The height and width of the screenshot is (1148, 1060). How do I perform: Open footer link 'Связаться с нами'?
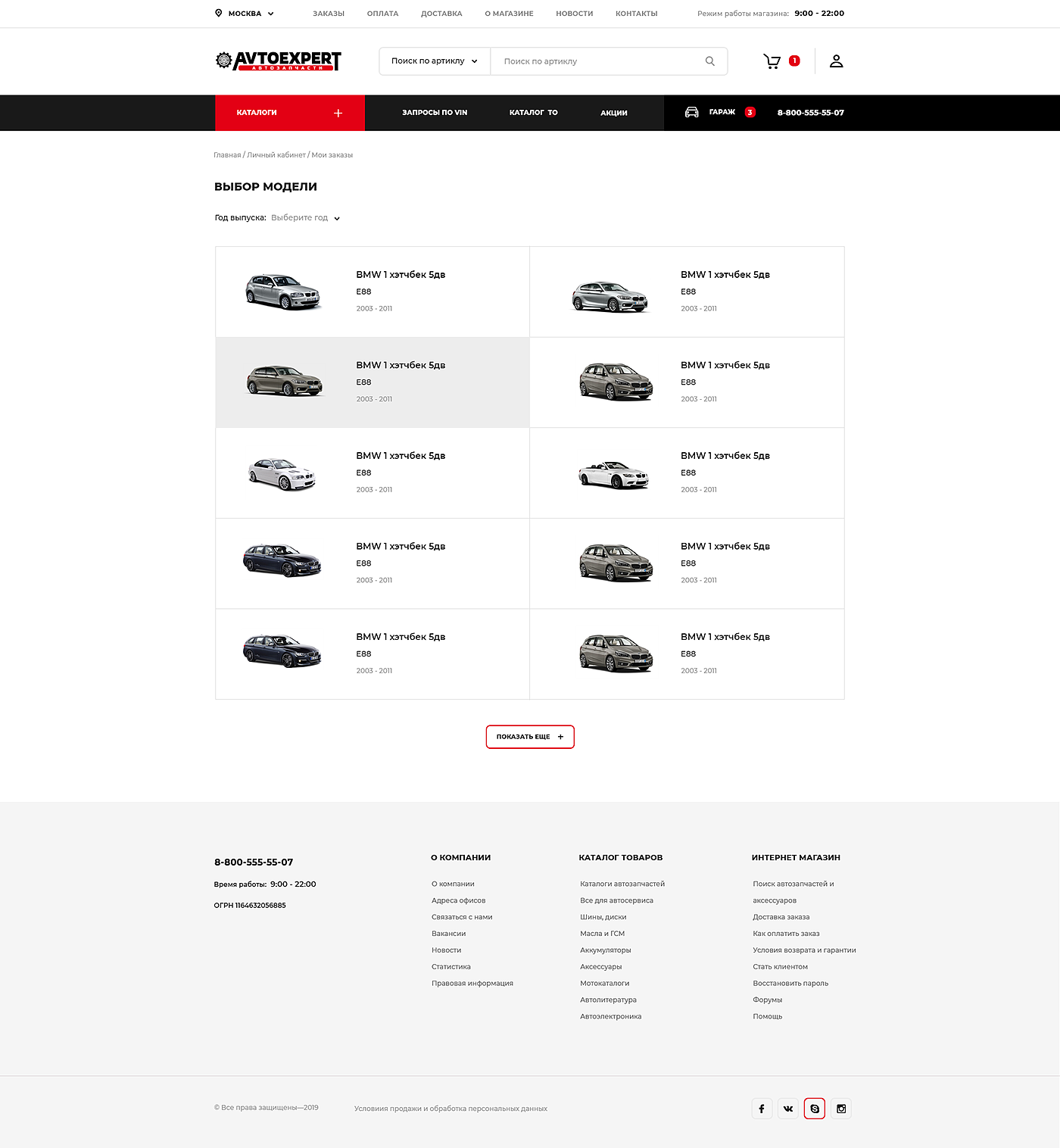[x=462, y=917]
